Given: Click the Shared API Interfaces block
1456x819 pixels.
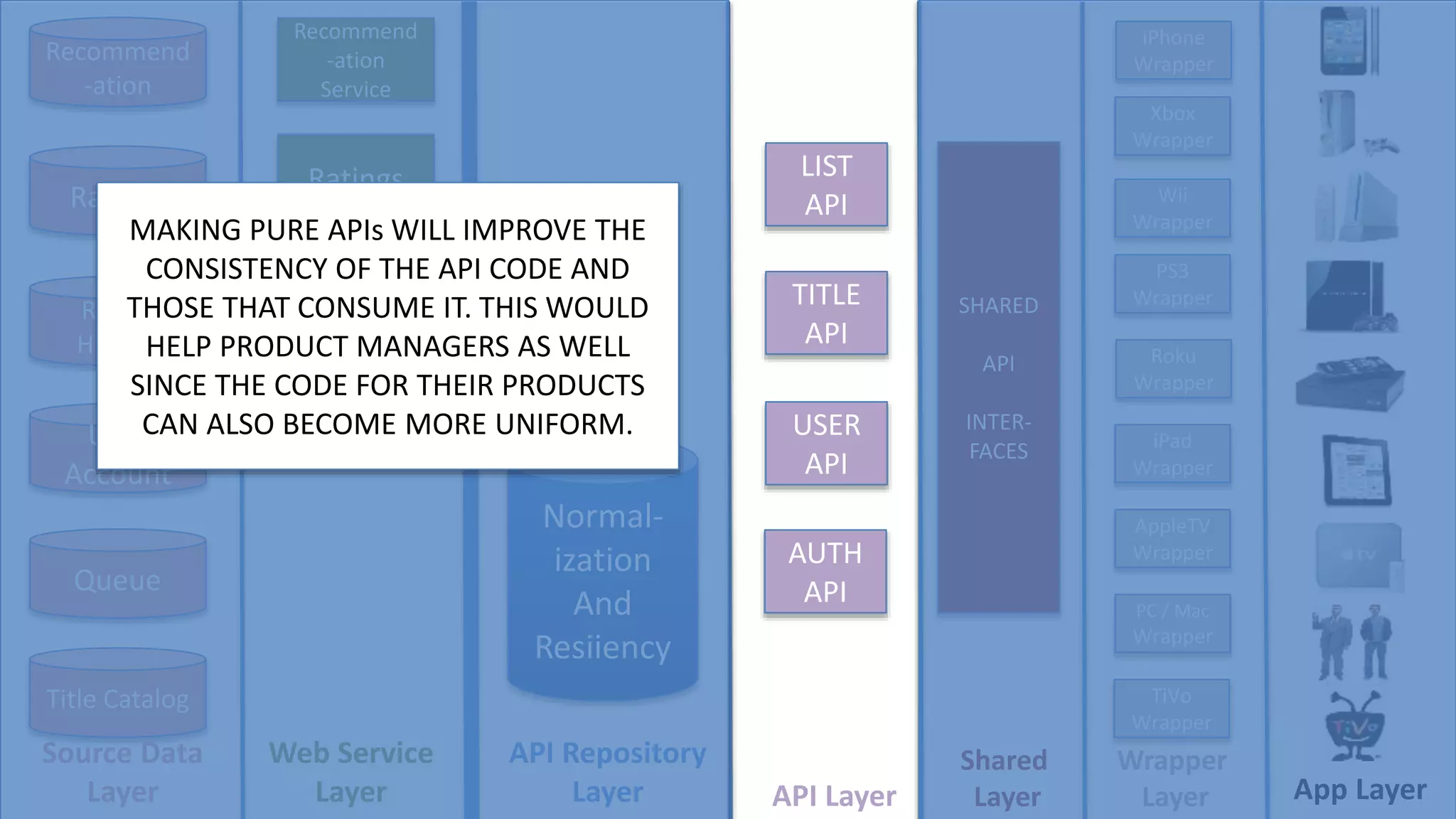Looking at the screenshot, I should click(x=998, y=377).
